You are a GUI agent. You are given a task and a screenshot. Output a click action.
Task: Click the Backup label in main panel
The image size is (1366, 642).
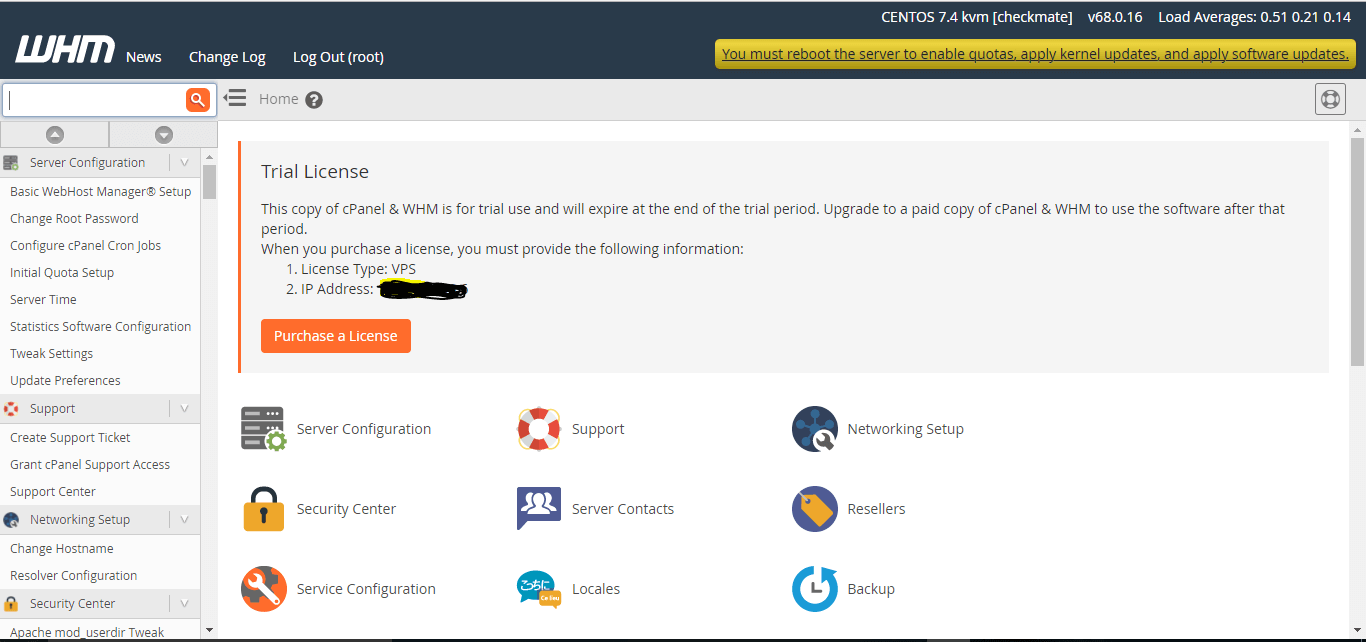(x=871, y=589)
